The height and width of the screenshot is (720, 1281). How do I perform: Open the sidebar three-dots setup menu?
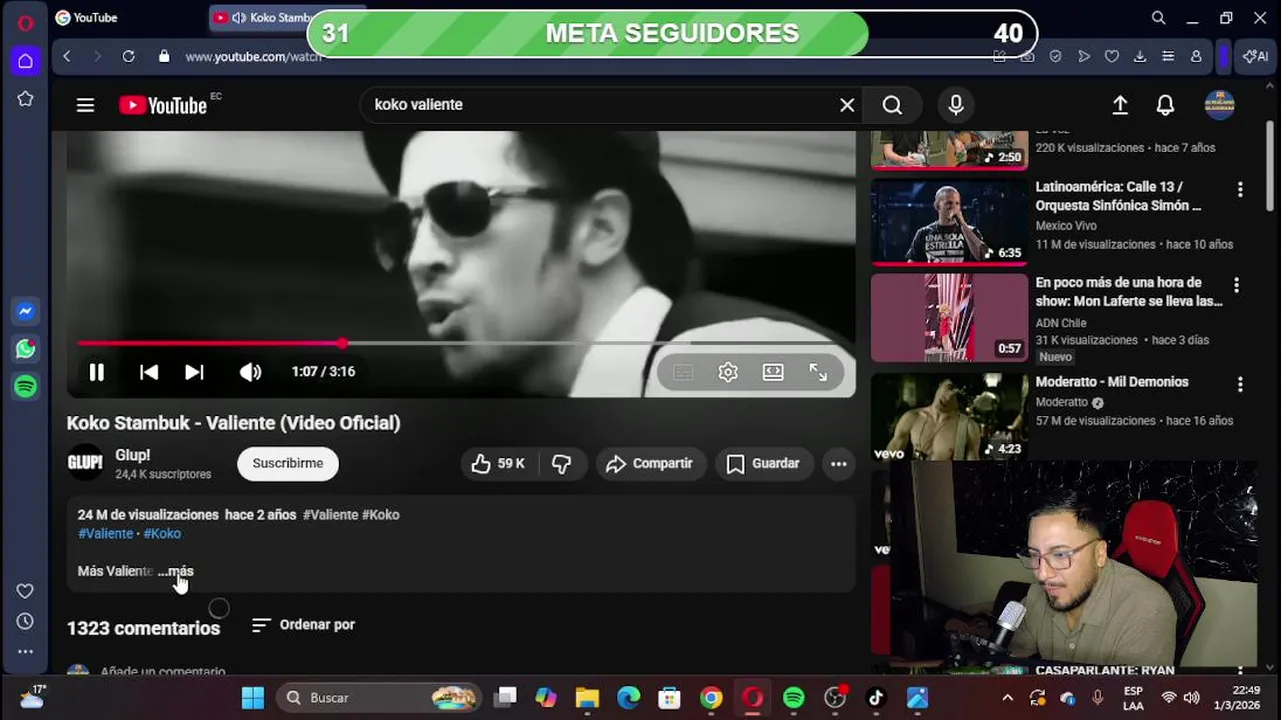tap(25, 651)
